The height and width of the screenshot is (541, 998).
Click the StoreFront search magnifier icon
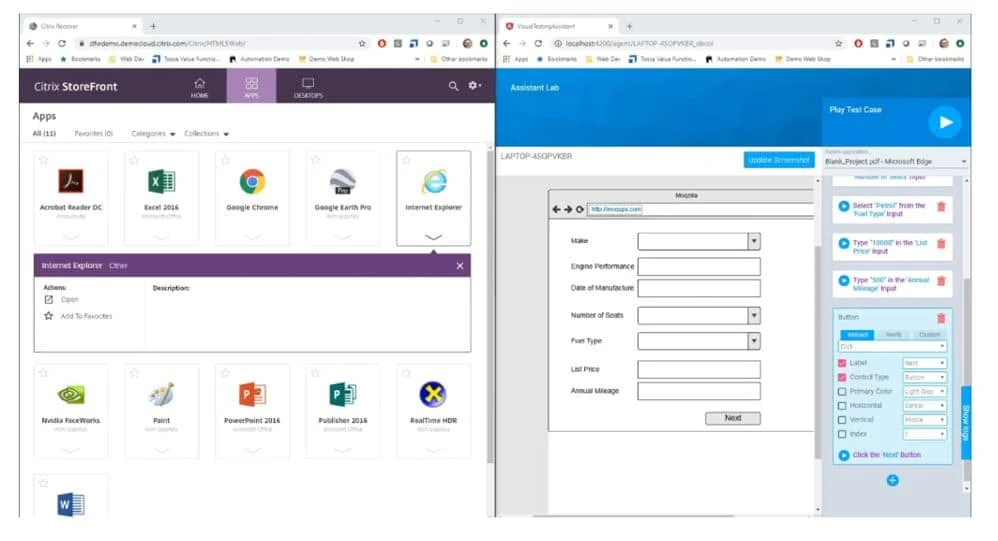[453, 85]
